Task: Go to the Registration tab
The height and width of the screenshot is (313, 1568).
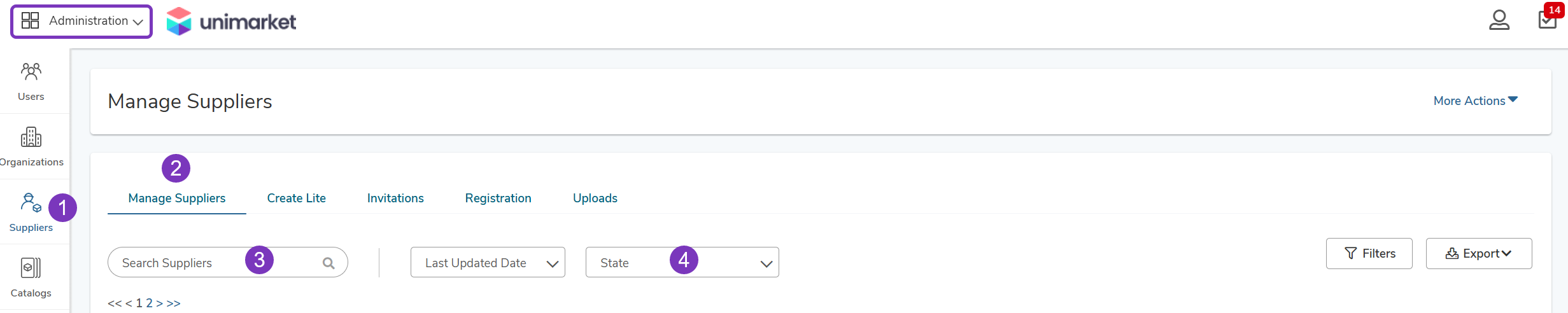Action: [498, 198]
